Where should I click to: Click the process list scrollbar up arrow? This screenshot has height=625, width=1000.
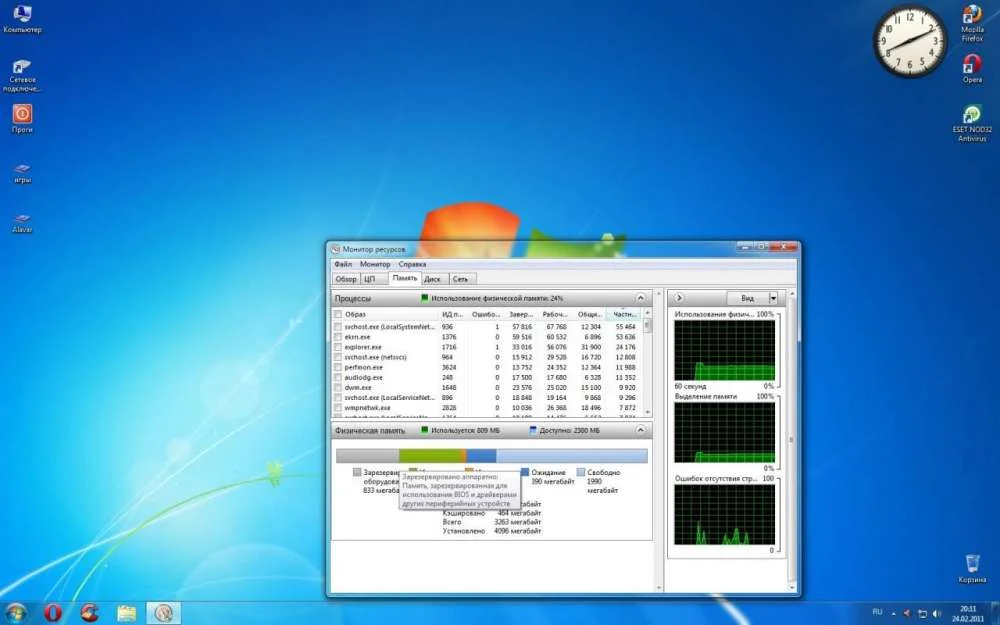click(647, 313)
